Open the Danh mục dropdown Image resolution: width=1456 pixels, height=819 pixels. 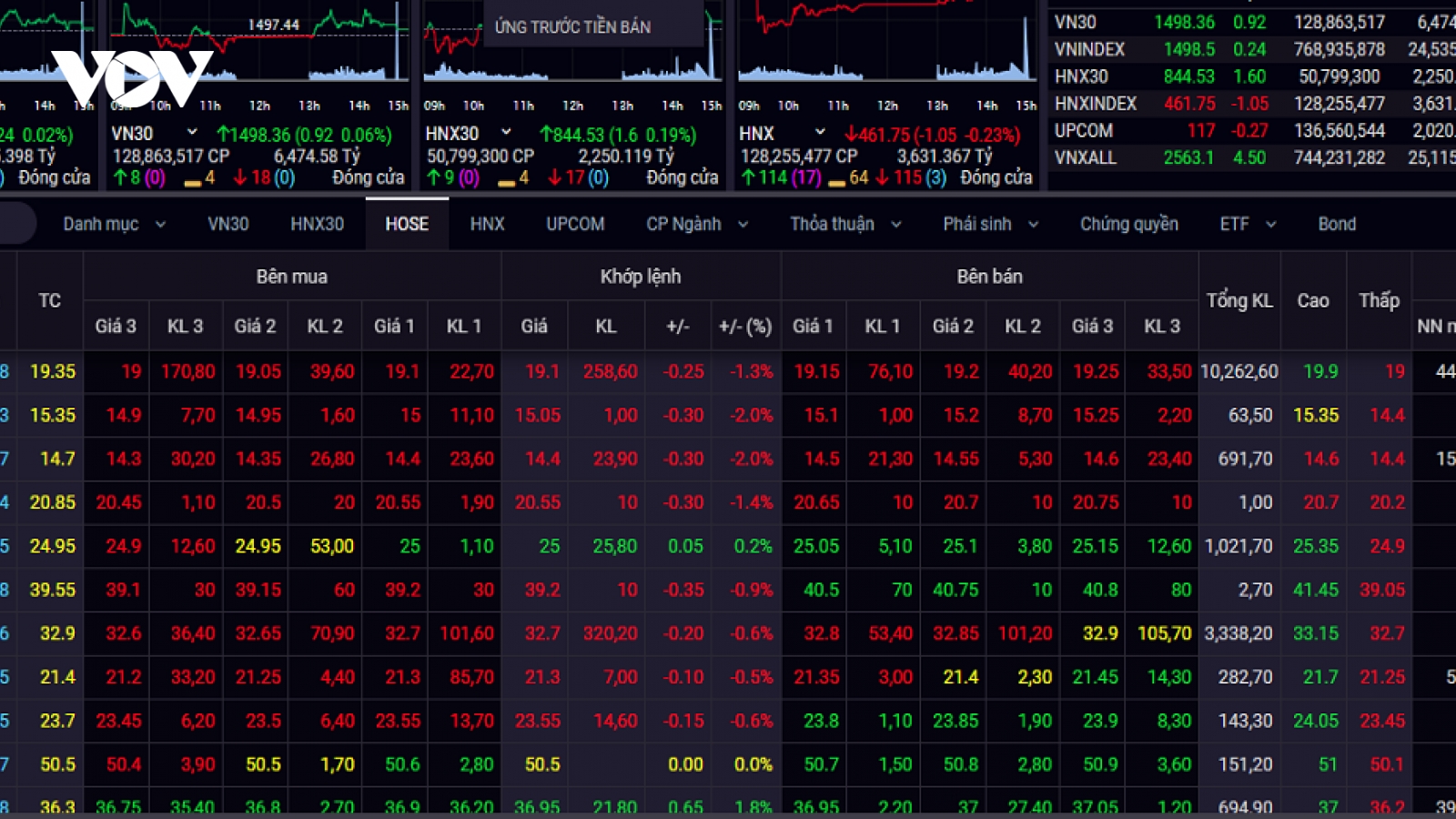(x=114, y=224)
